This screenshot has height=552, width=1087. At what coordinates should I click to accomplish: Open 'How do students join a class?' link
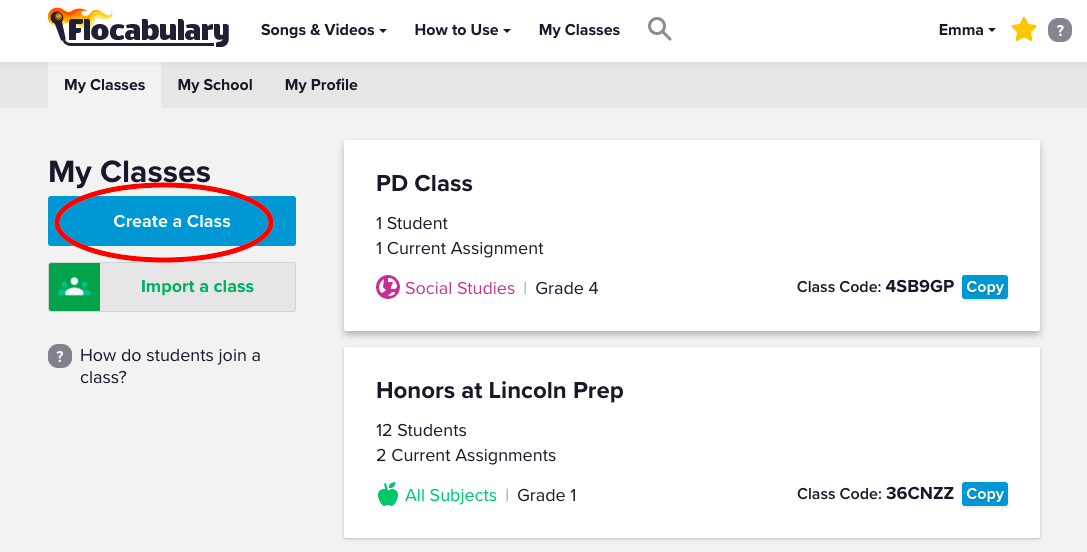(170, 366)
